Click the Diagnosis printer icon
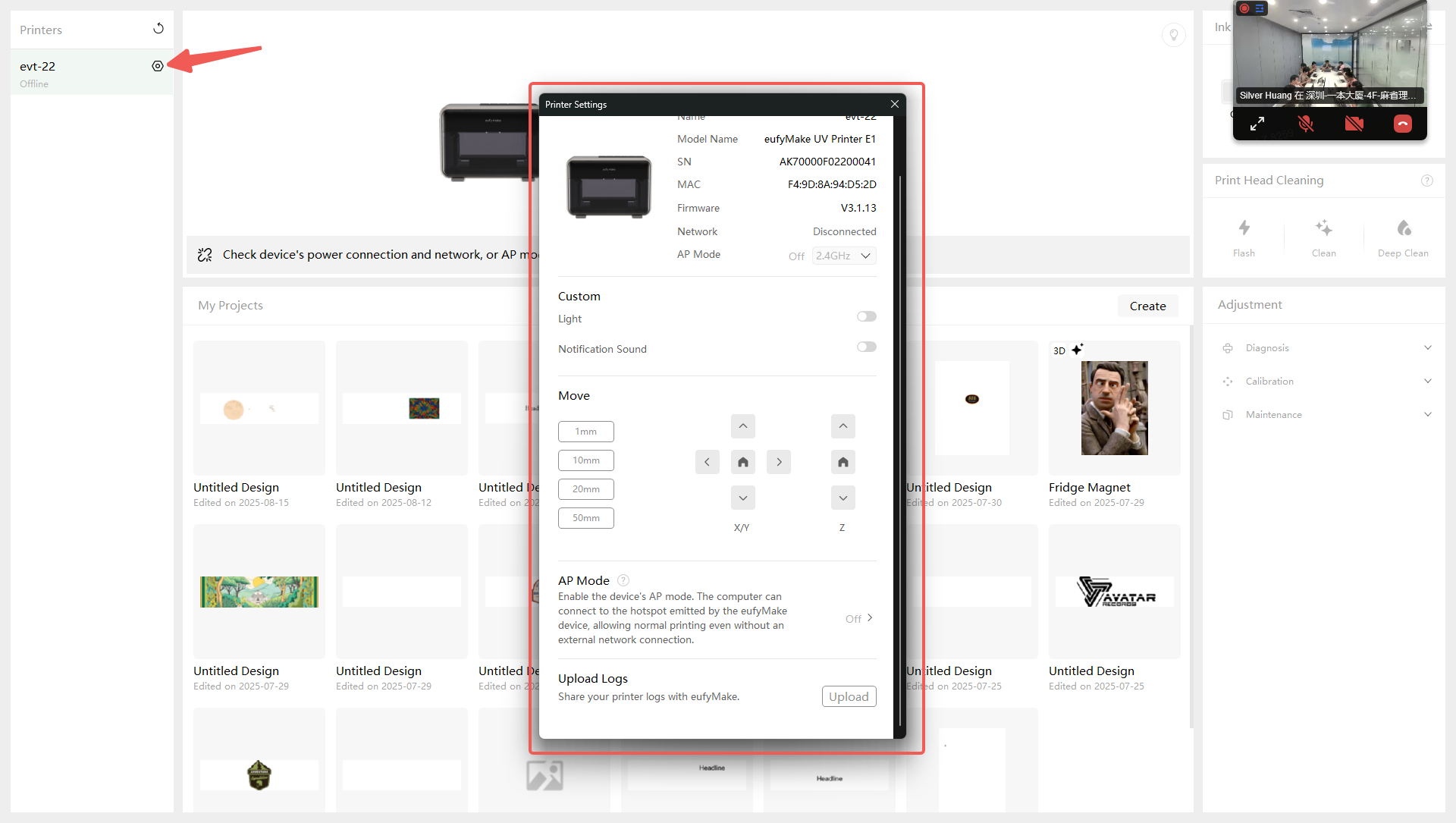1456x823 pixels. point(1228,348)
